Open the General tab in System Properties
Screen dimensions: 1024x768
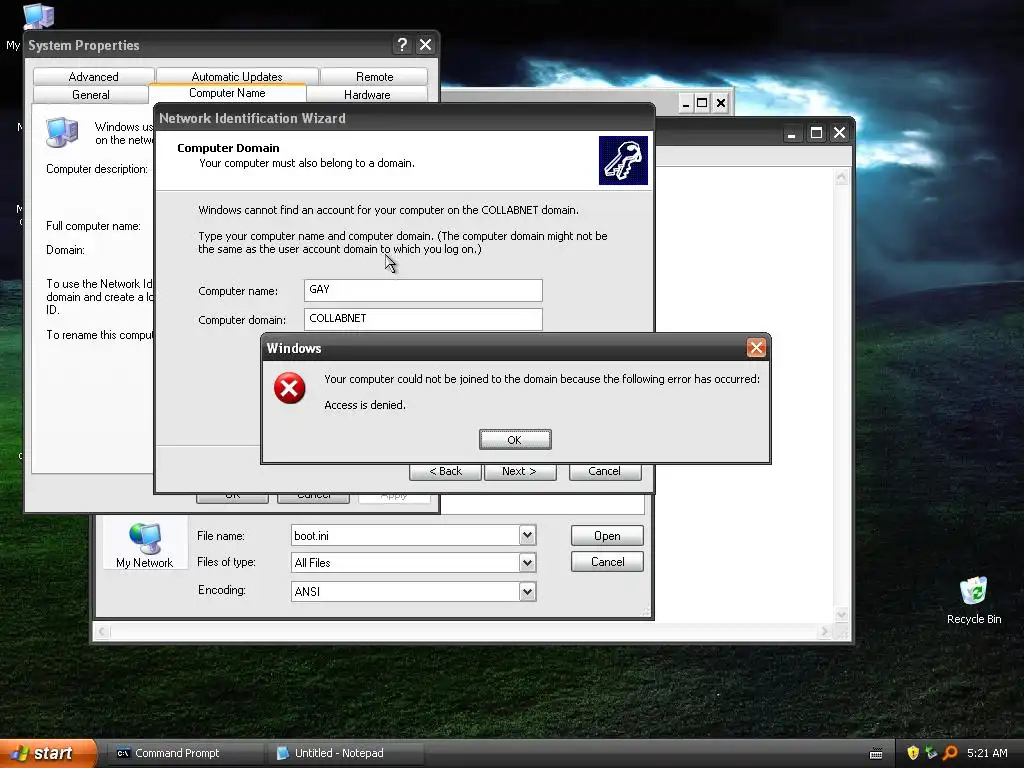(91, 95)
